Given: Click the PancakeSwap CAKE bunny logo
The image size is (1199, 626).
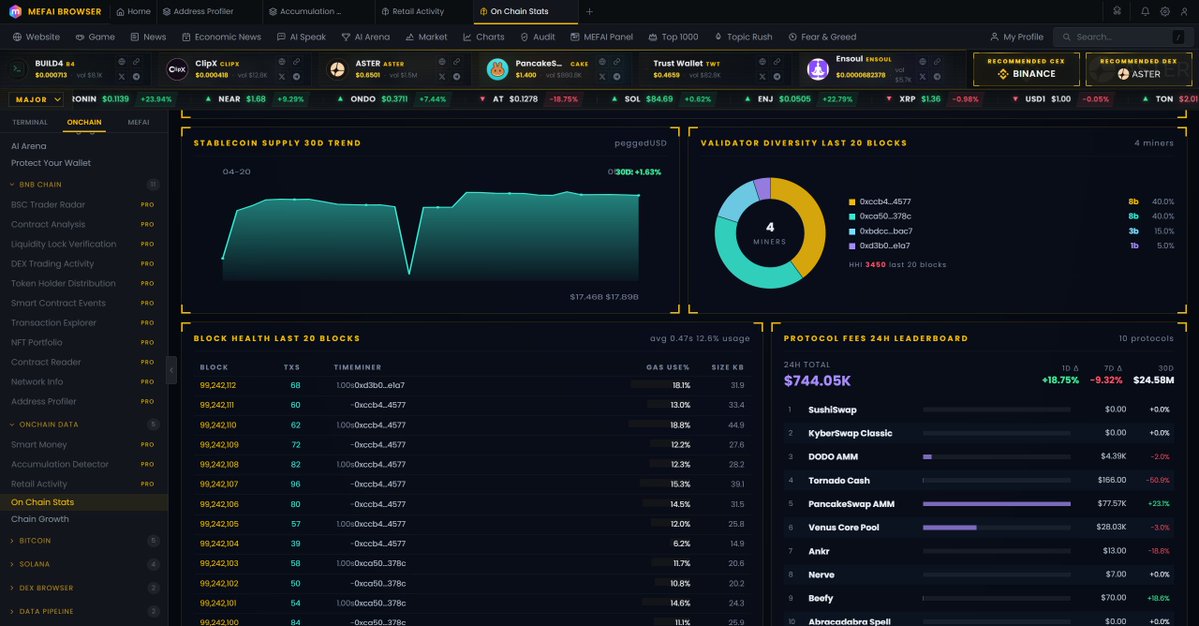Looking at the screenshot, I should pyautogui.click(x=498, y=70).
